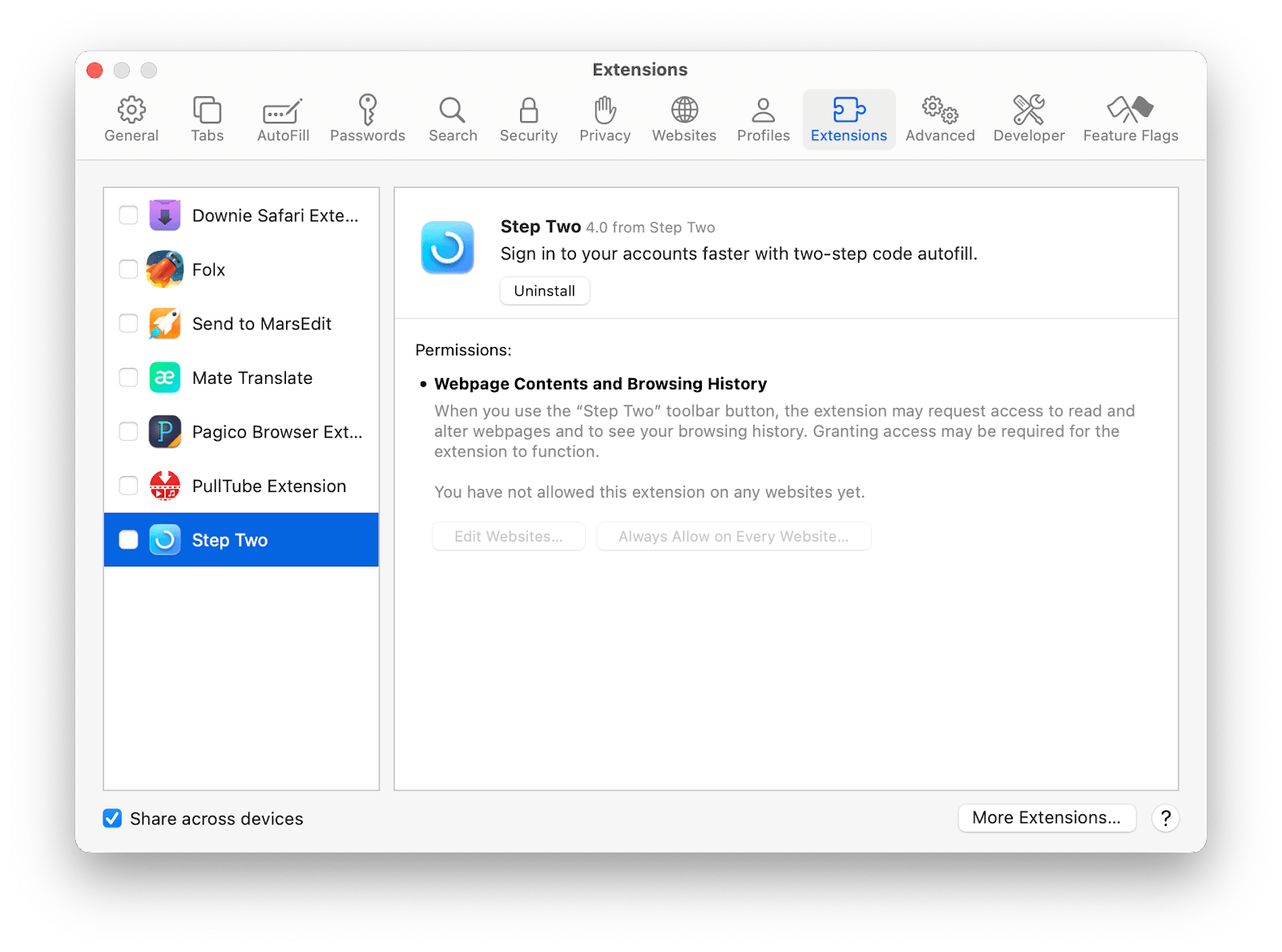Click the Step Two list icon
The width and height of the screenshot is (1282, 952).
[x=165, y=540]
